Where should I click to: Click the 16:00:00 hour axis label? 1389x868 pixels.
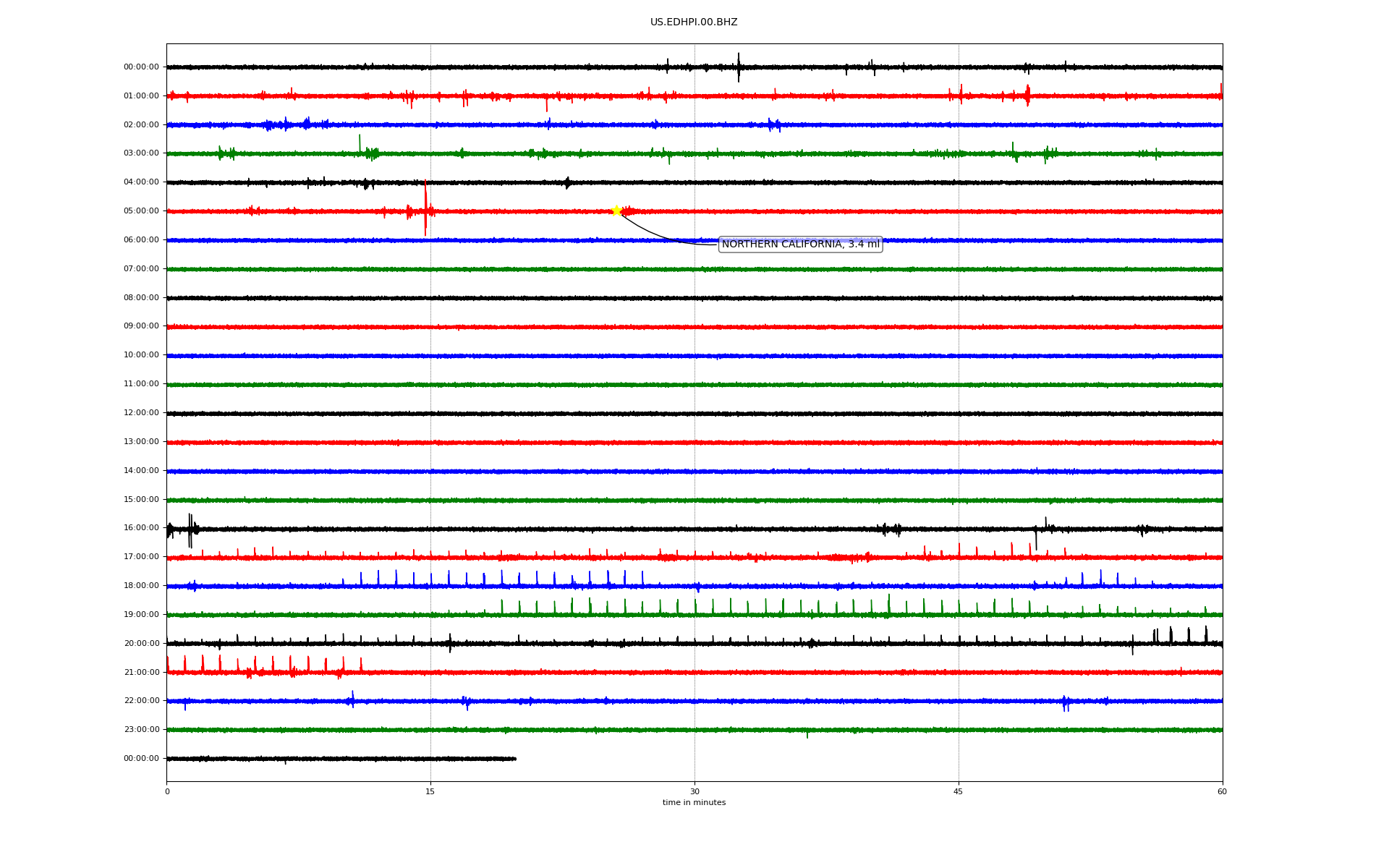141,528
